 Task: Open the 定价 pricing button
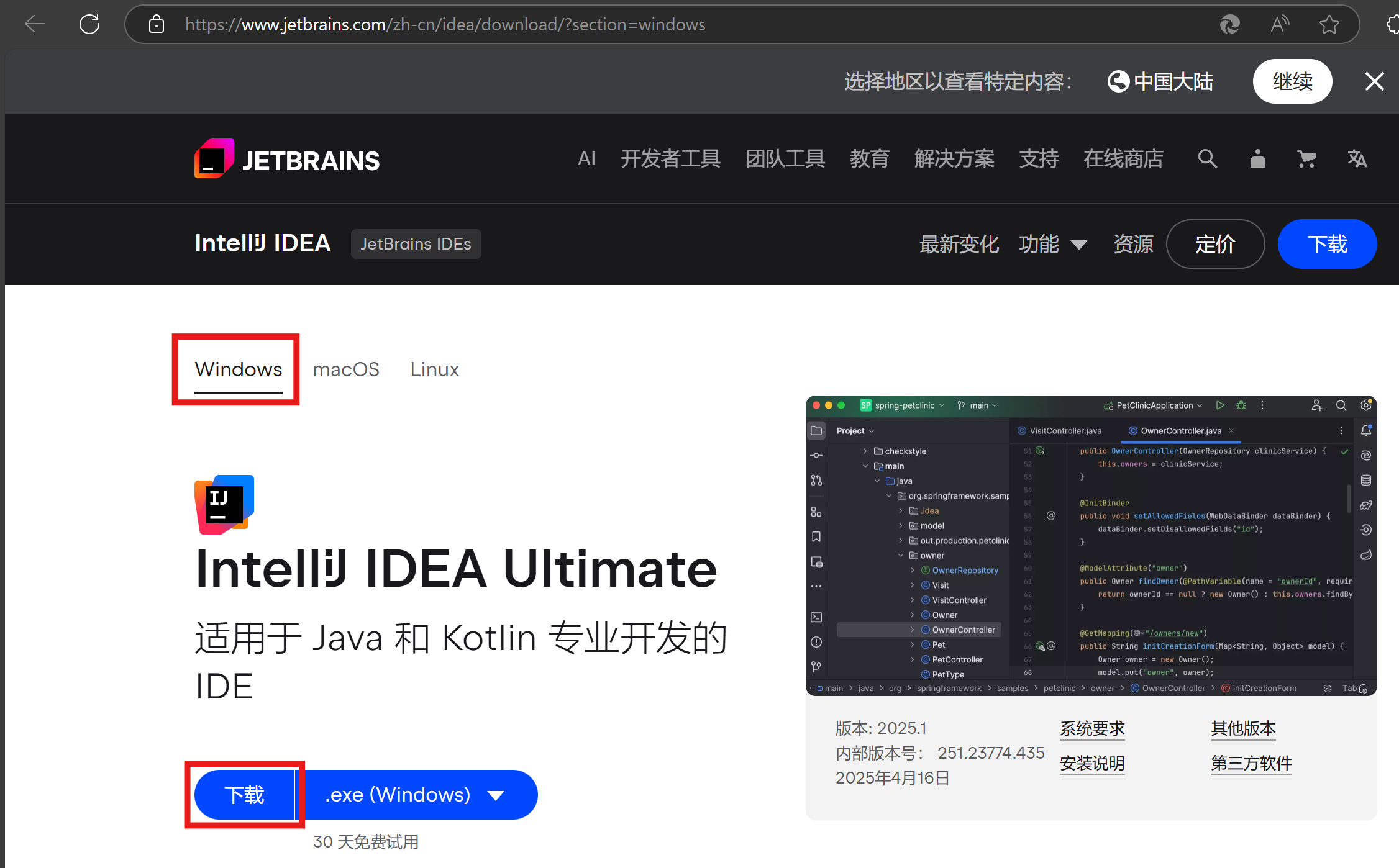click(1215, 244)
